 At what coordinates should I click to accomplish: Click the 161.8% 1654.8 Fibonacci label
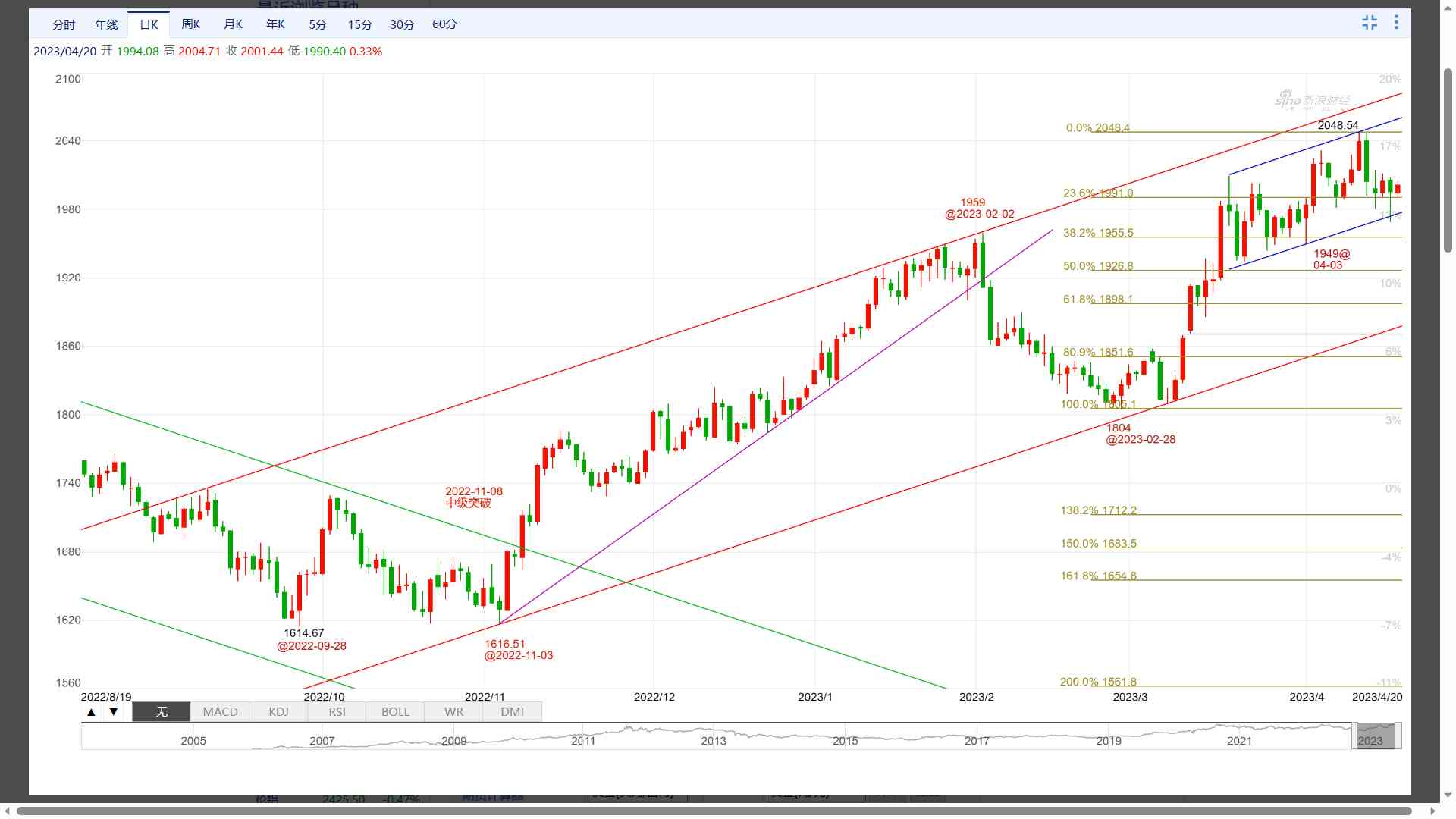(x=1098, y=576)
